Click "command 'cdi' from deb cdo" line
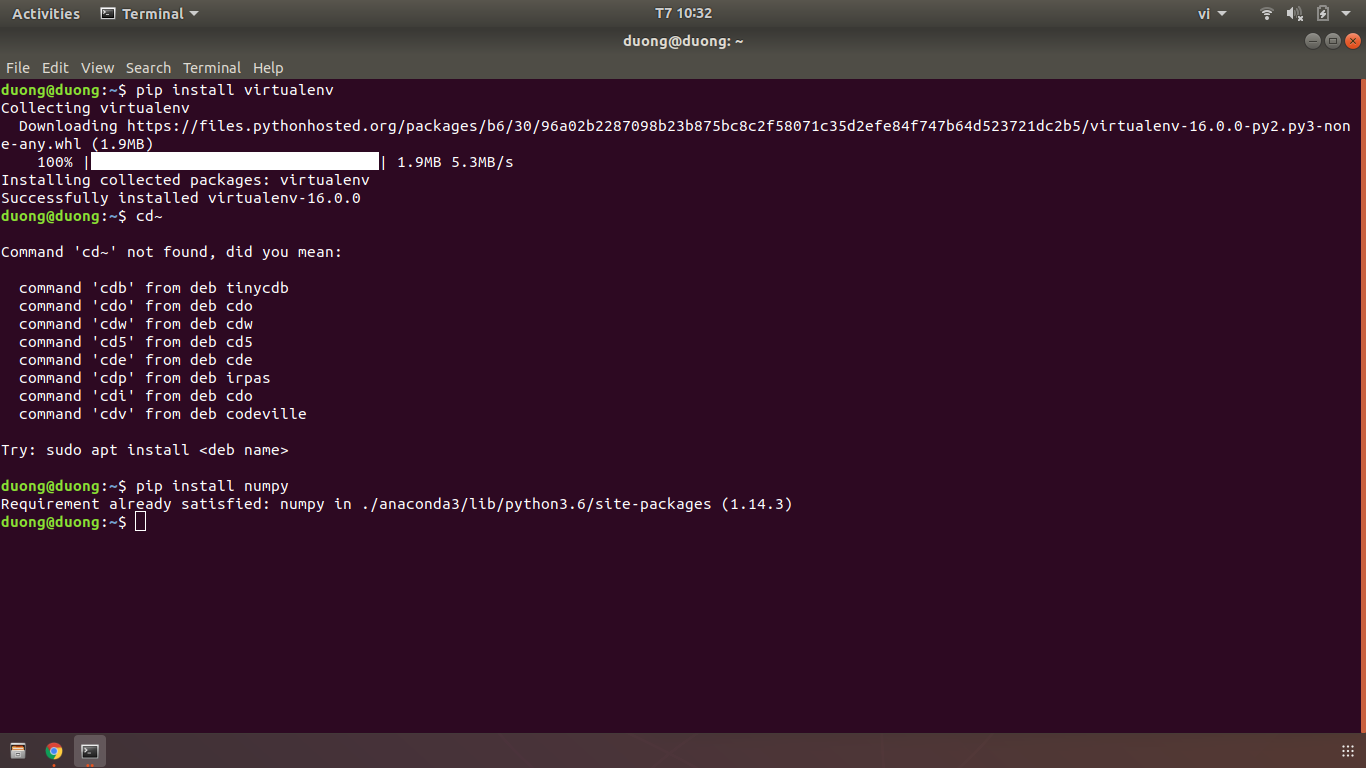The image size is (1366, 768). point(136,396)
